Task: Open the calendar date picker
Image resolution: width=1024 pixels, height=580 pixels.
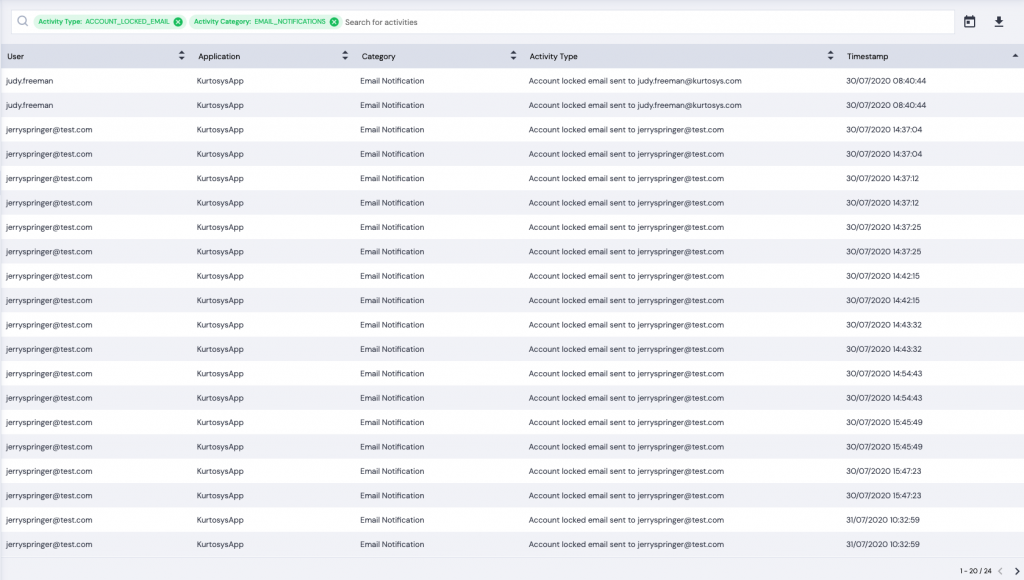Action: click(969, 22)
